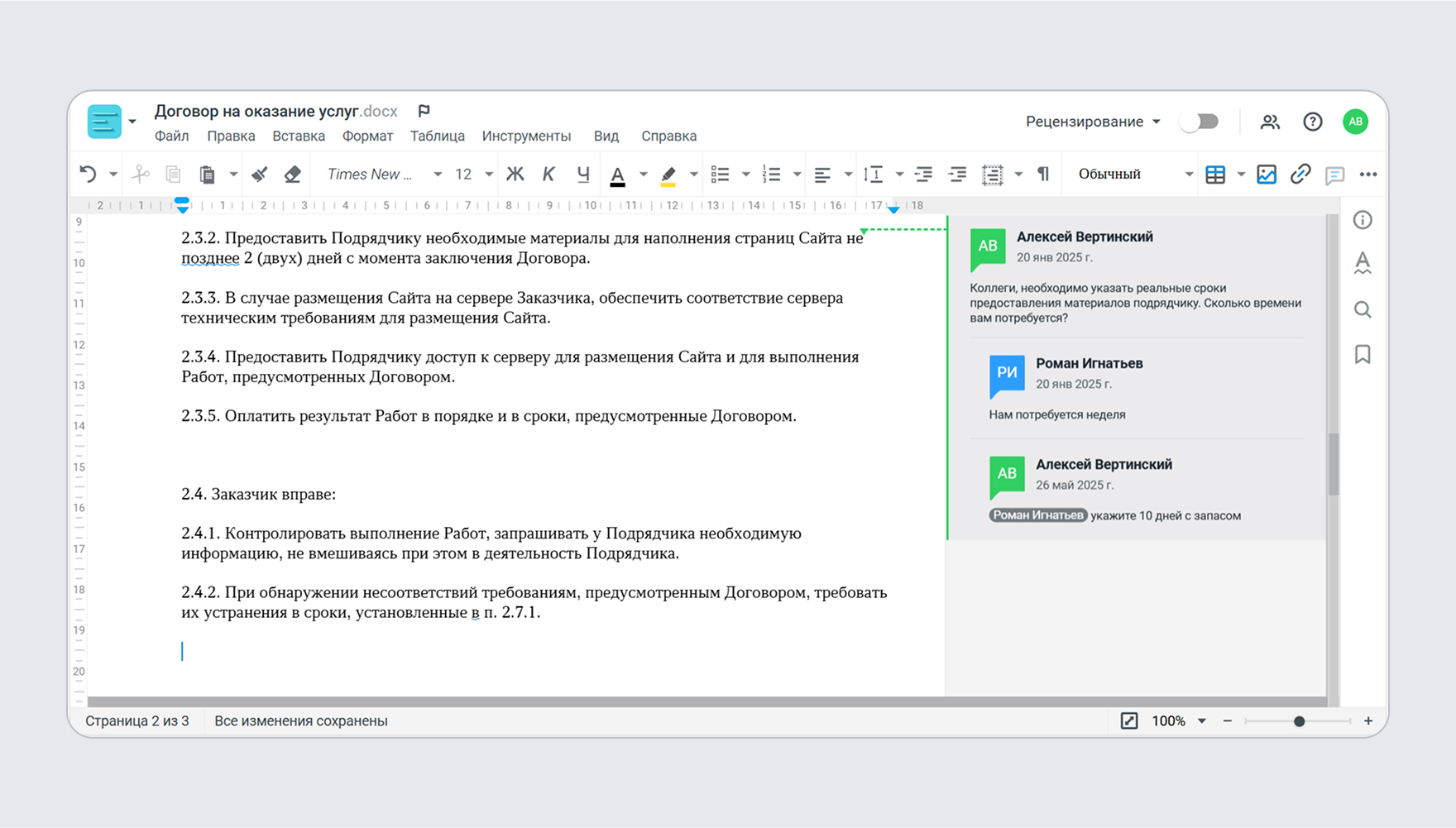Open the bookmarks icon in sidebar
This screenshot has width=1456, height=828.
1363,354
